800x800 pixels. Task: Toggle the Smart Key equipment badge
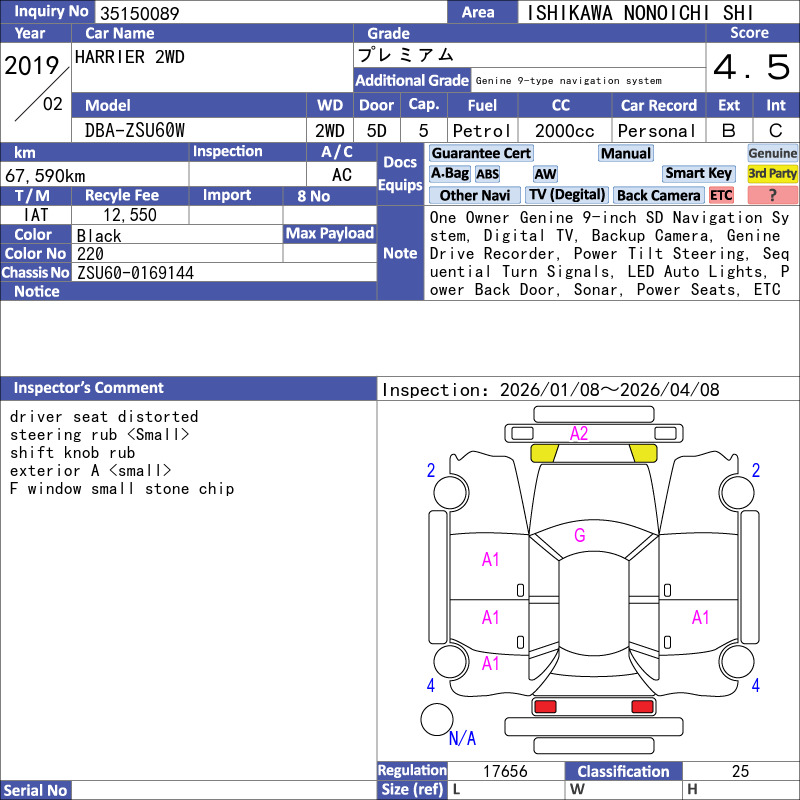pos(698,173)
